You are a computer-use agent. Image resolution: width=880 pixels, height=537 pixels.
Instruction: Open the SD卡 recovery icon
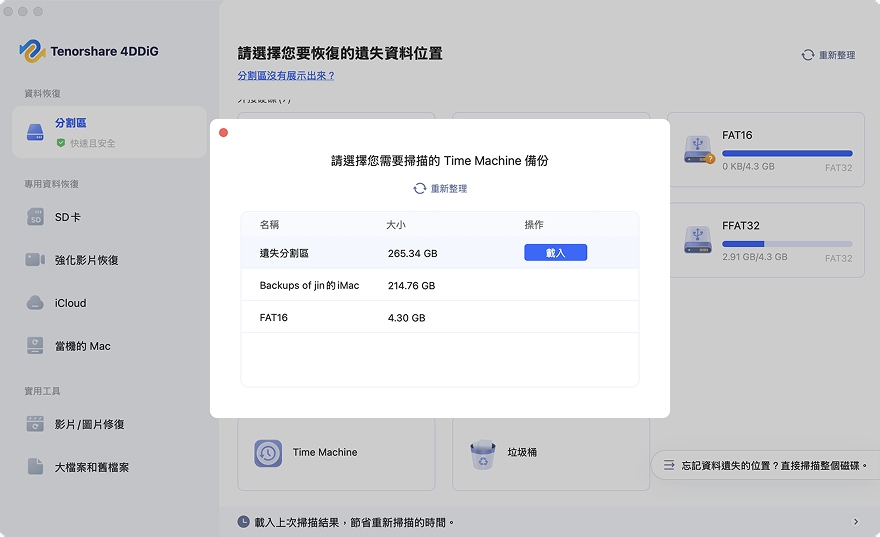[x=35, y=217]
